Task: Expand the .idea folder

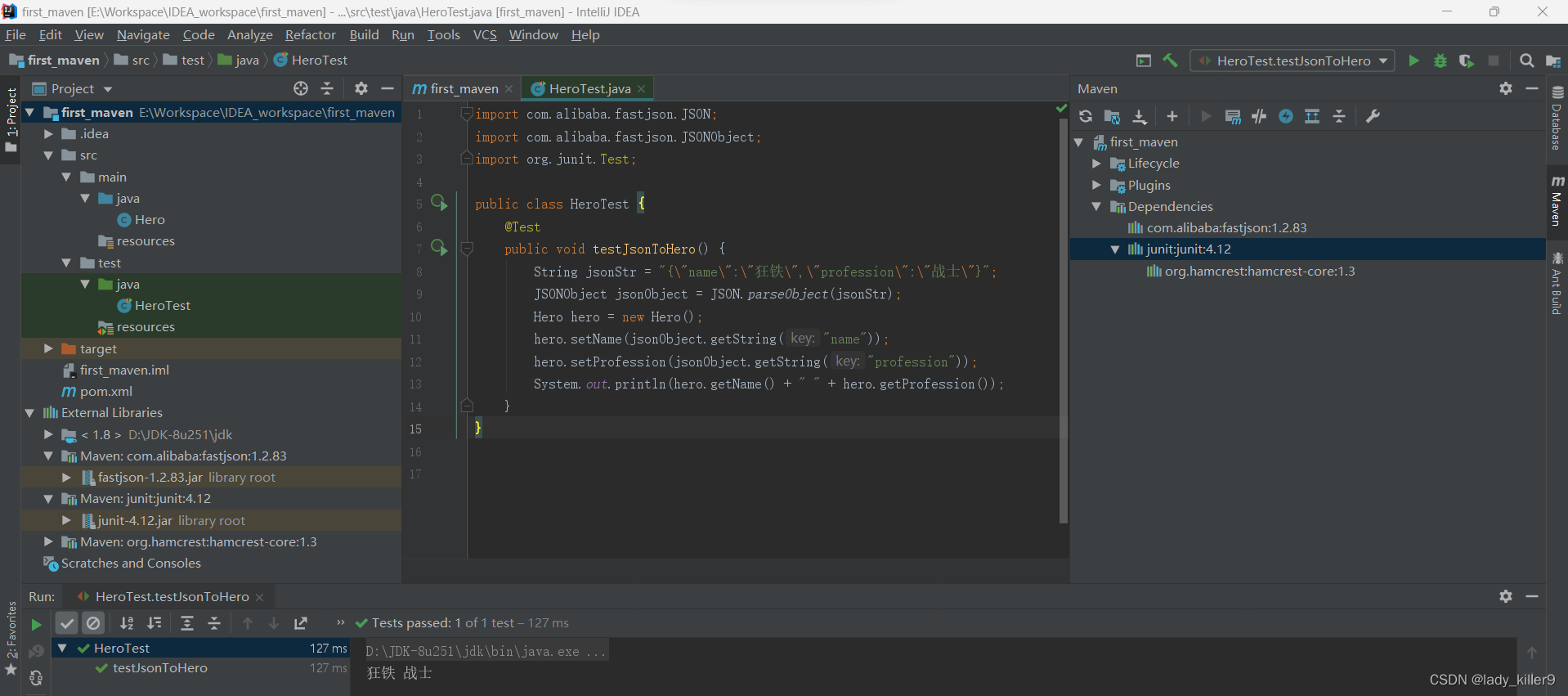Action: 48,133
